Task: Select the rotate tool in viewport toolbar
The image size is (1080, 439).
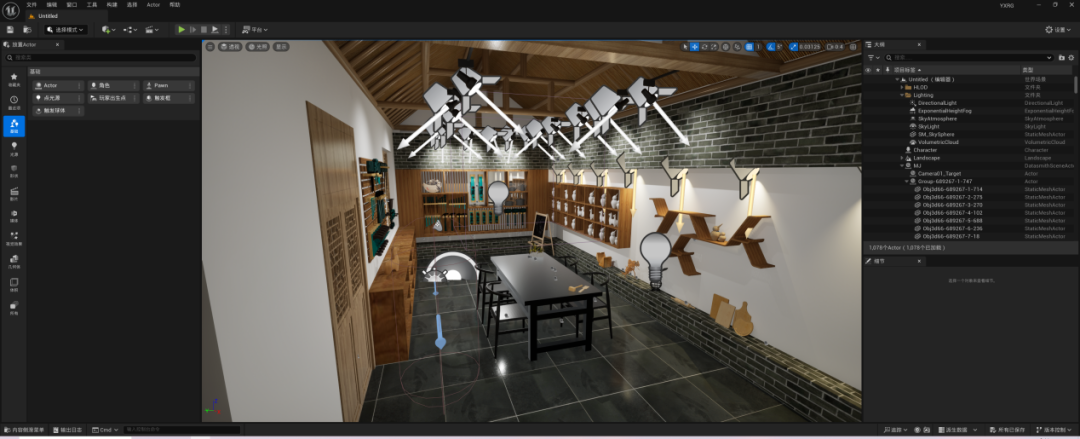Action: click(705, 47)
